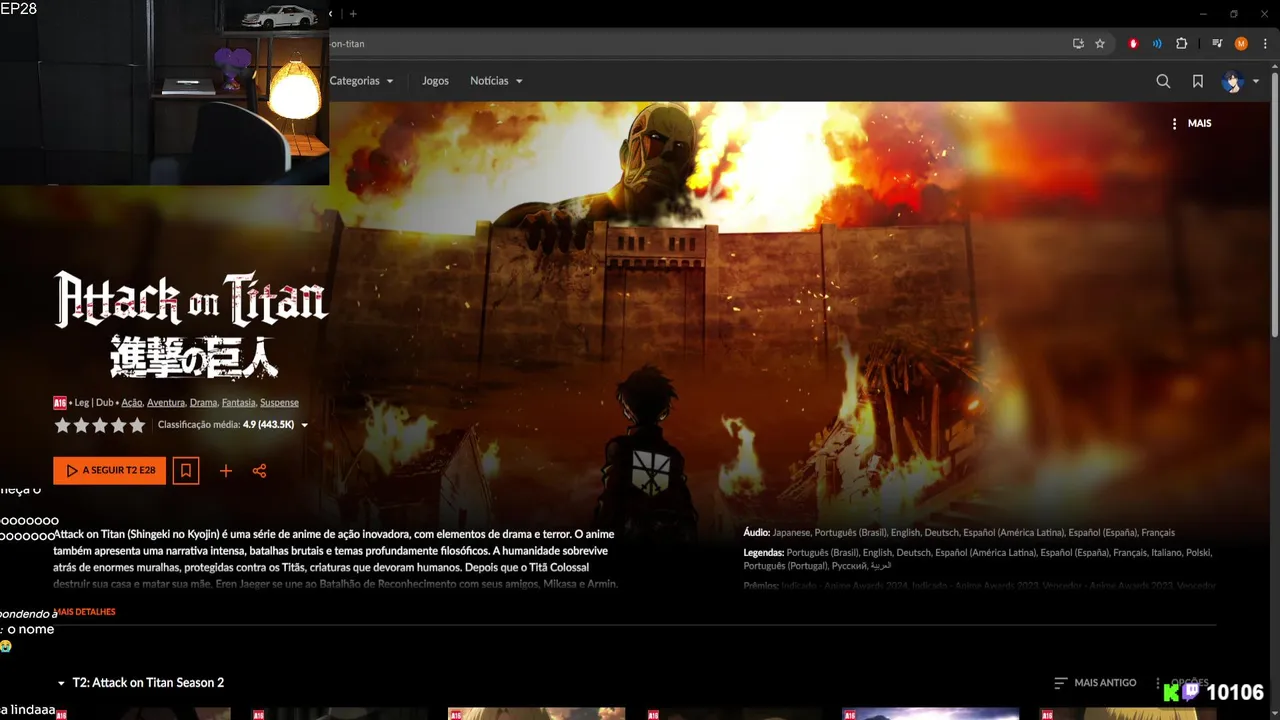This screenshot has width=1280, height=720.
Task: Expand the profile account dropdown arrow
Action: tap(1256, 82)
